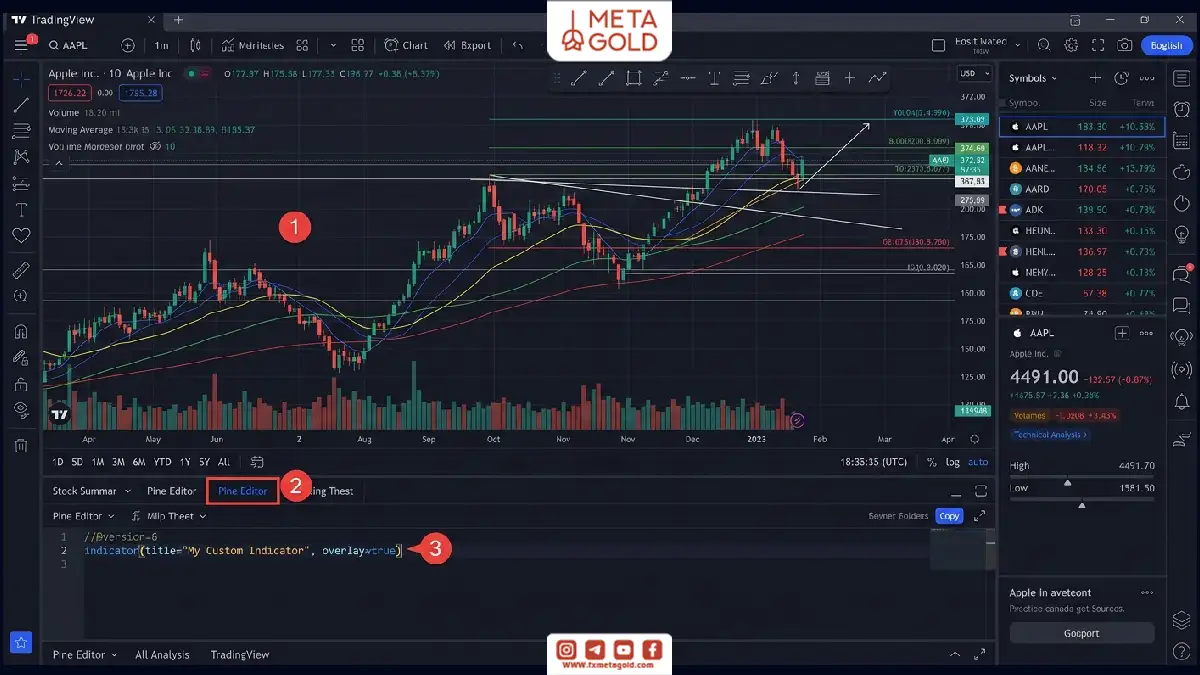Toggle the log scale option

click(x=954, y=462)
